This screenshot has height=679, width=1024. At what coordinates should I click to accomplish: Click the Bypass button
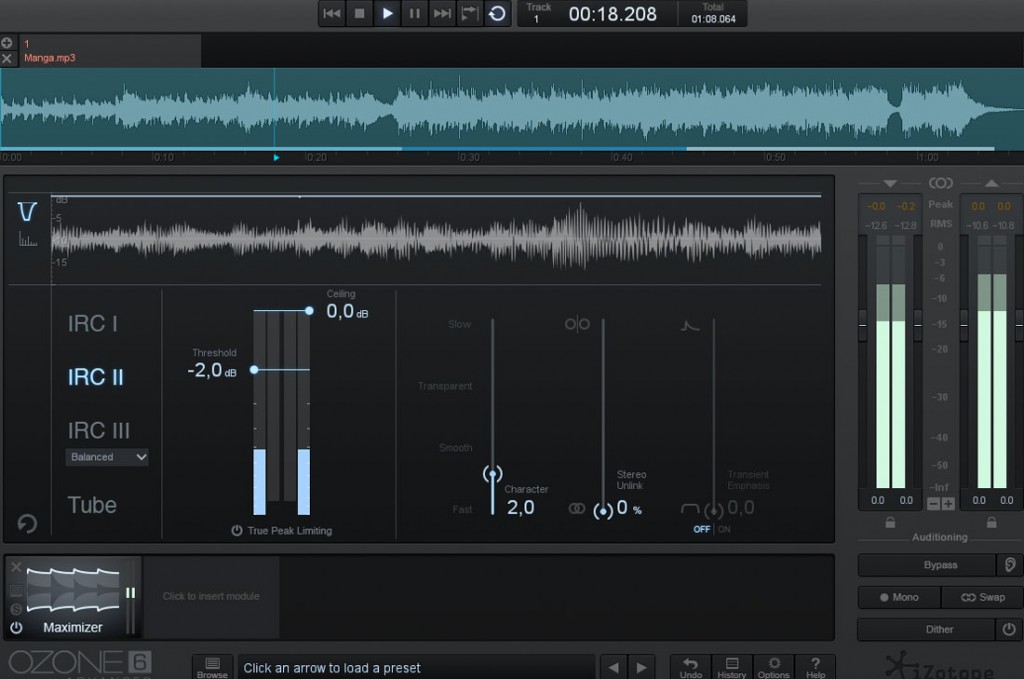click(x=927, y=565)
